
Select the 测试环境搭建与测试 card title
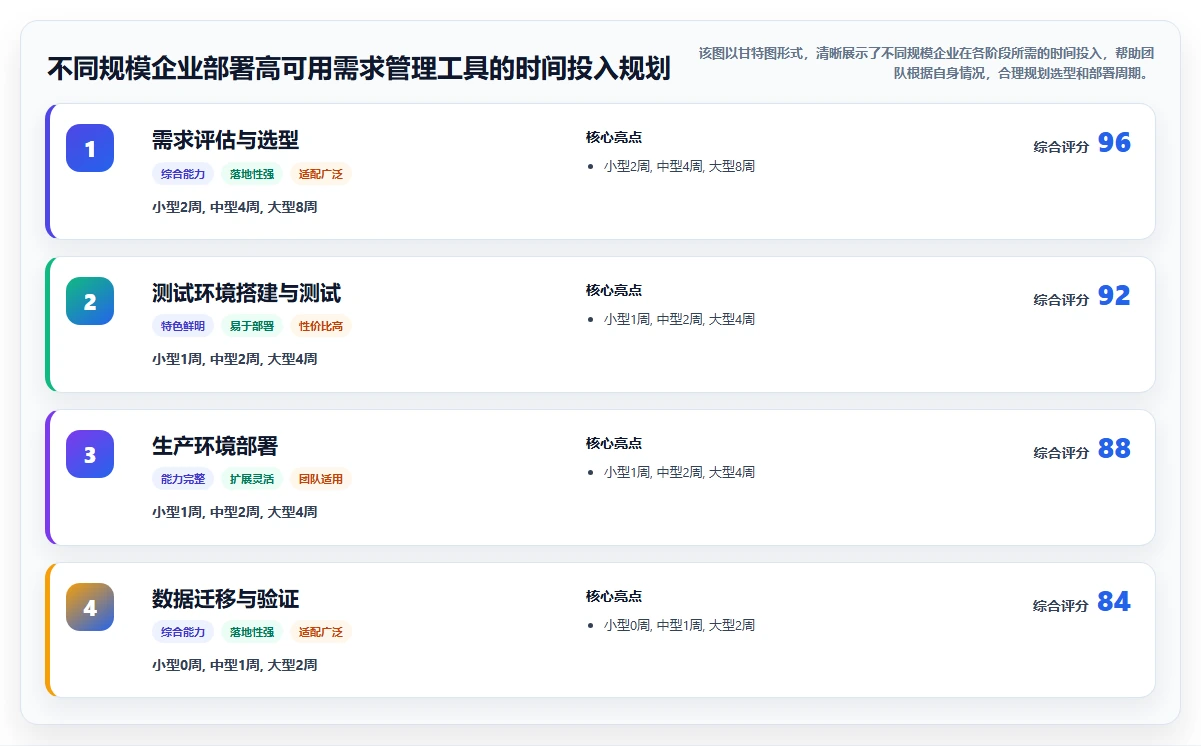point(246,293)
